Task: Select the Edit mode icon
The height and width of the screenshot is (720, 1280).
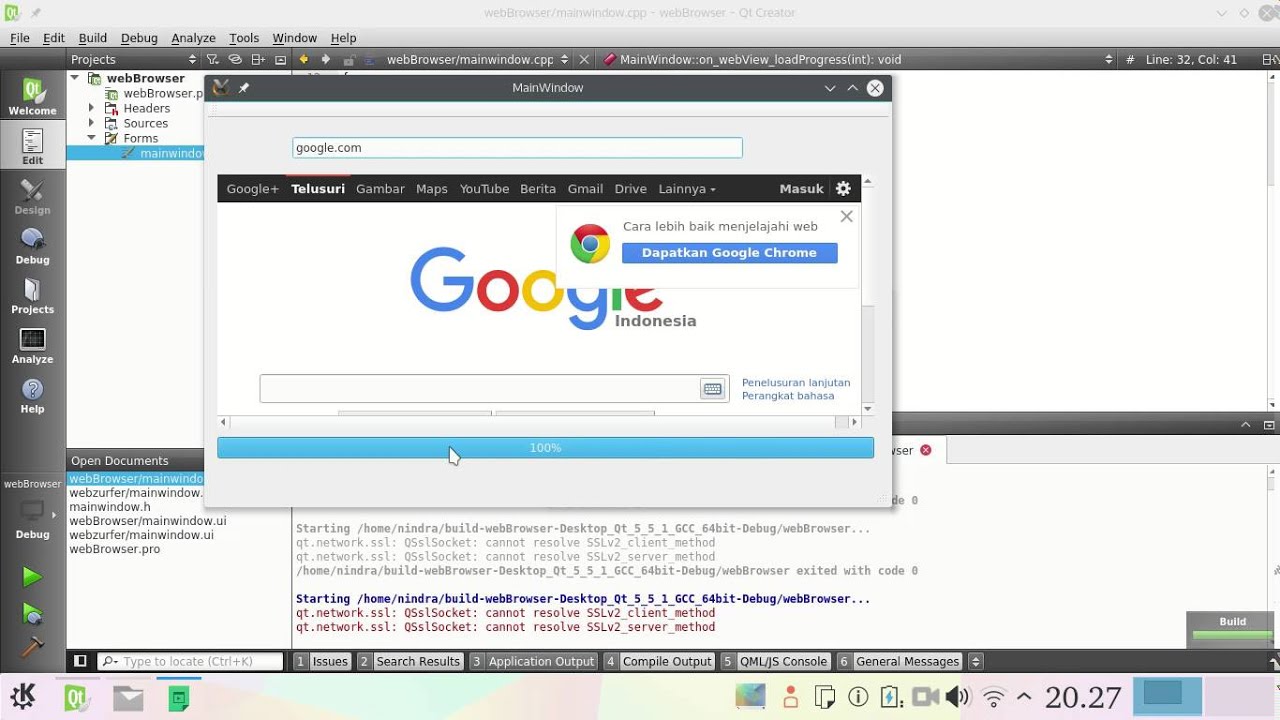Action: 32,147
